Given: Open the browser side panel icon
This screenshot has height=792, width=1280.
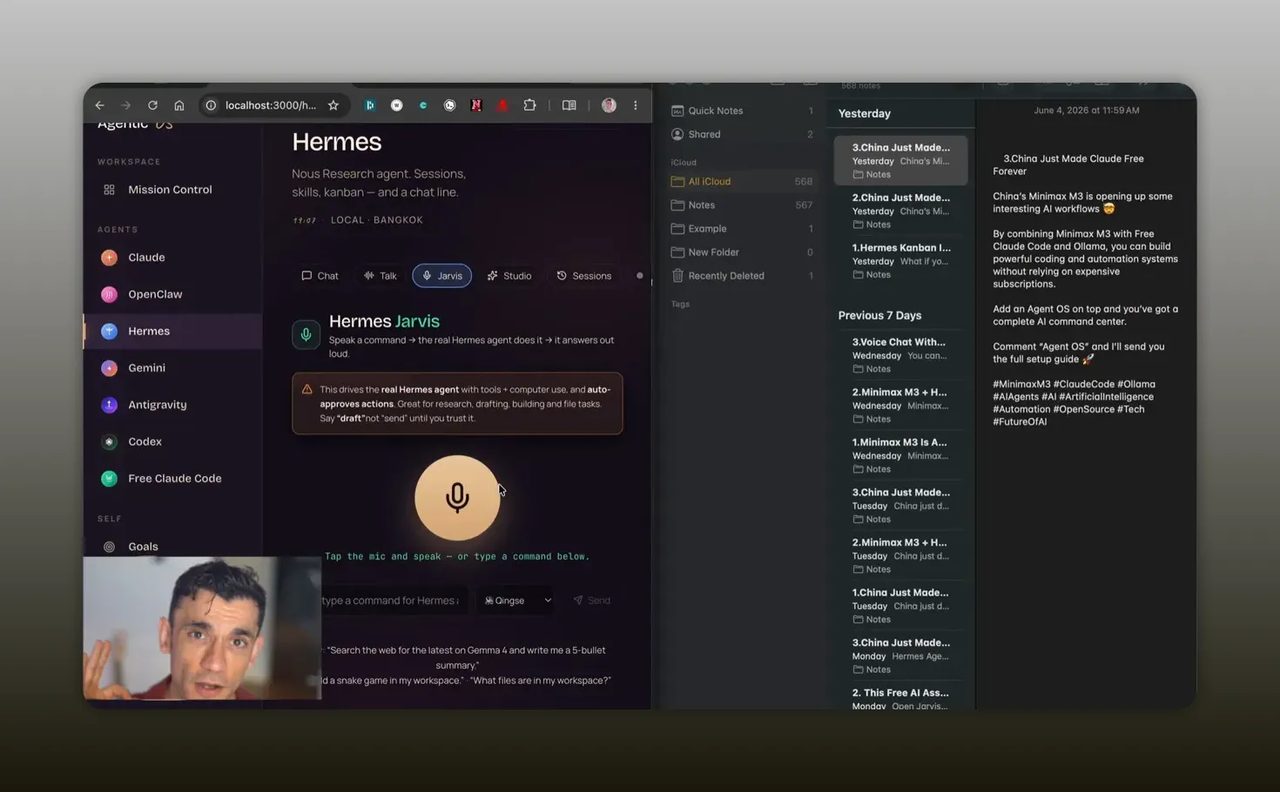Looking at the screenshot, I should [569, 105].
